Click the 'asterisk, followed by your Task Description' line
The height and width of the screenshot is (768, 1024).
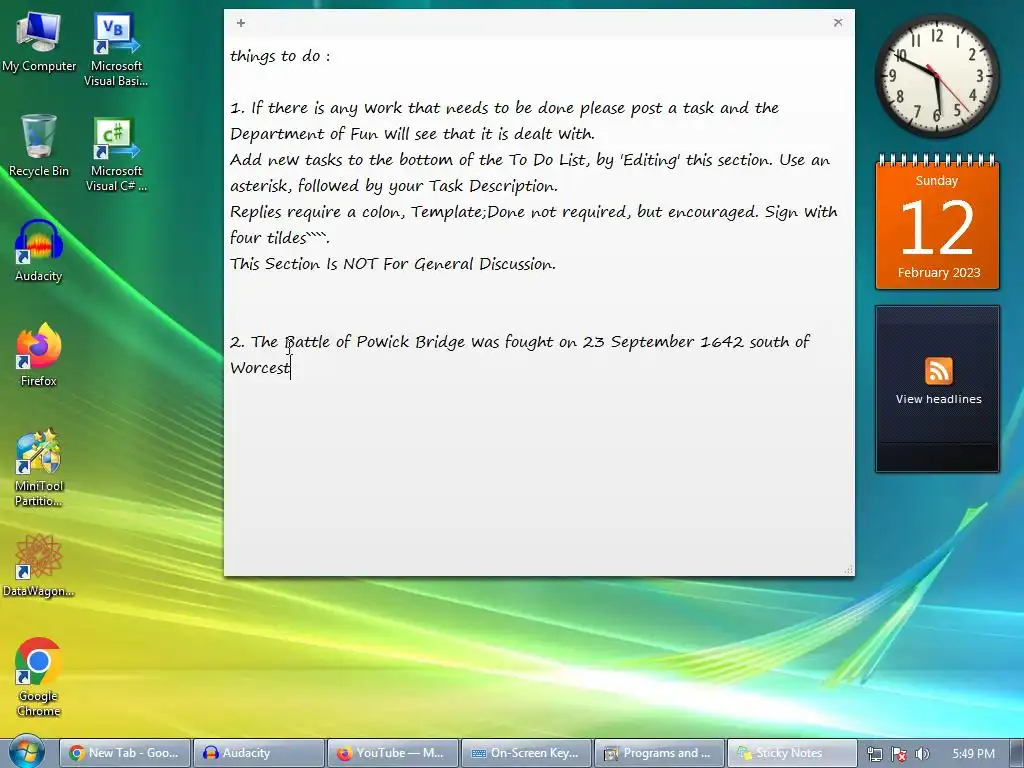[394, 186]
